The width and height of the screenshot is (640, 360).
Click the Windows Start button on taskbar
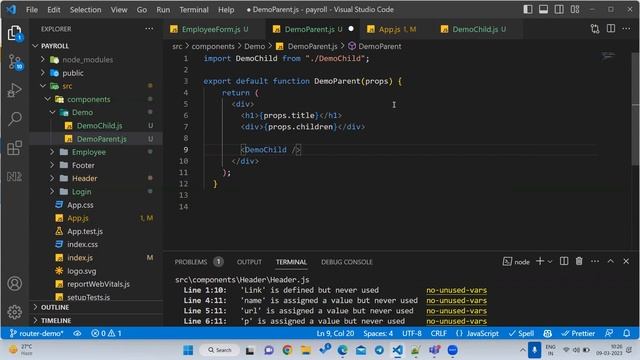pos(188,350)
